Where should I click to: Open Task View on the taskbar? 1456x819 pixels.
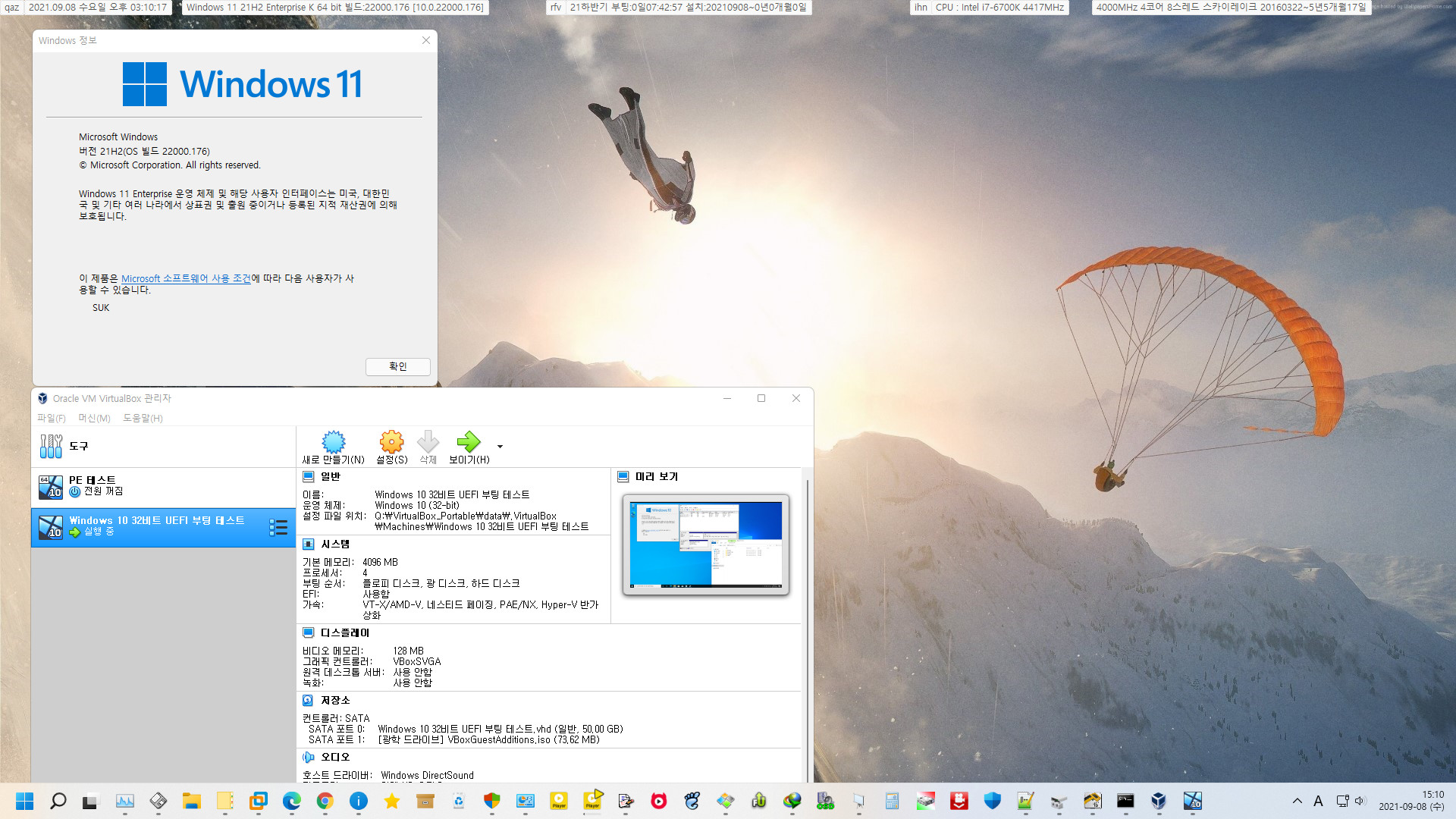tap(91, 801)
